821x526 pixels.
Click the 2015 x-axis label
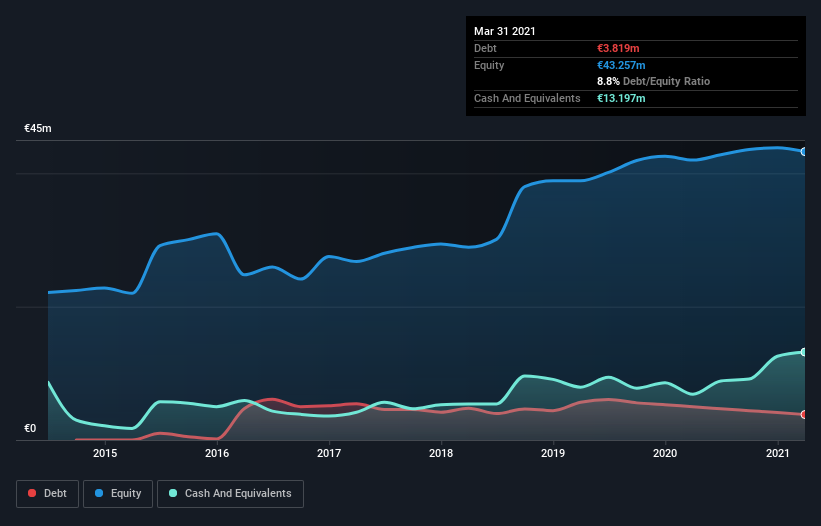[x=105, y=453]
